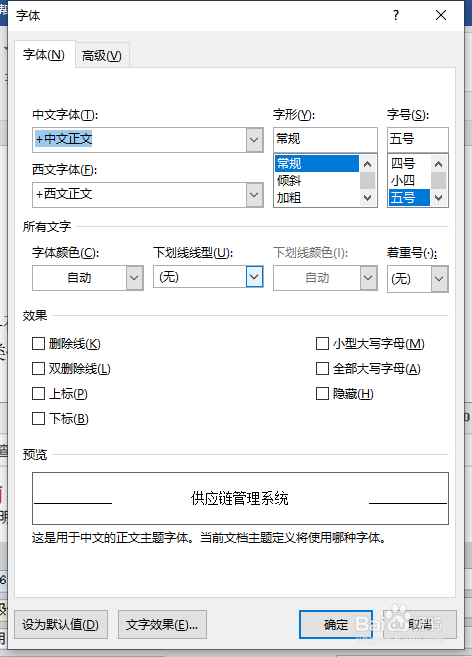Select 加粗 in font style list
Viewport: 472px width, 657px height.
289,197
